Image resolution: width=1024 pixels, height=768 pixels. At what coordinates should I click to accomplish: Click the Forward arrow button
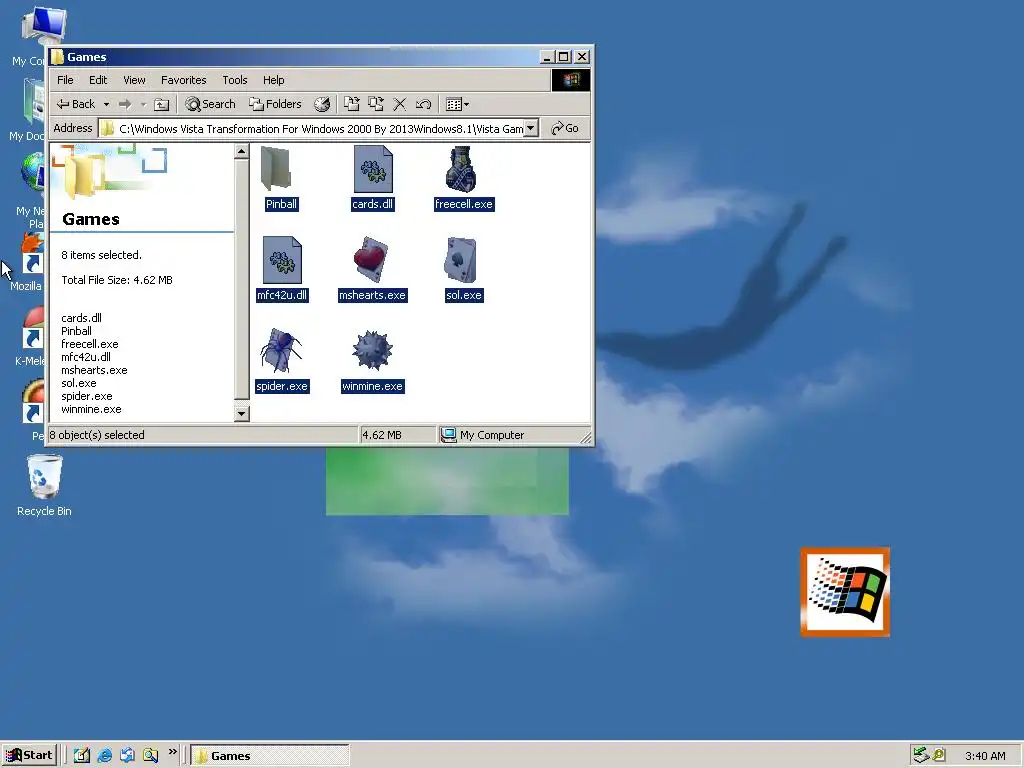(x=125, y=104)
